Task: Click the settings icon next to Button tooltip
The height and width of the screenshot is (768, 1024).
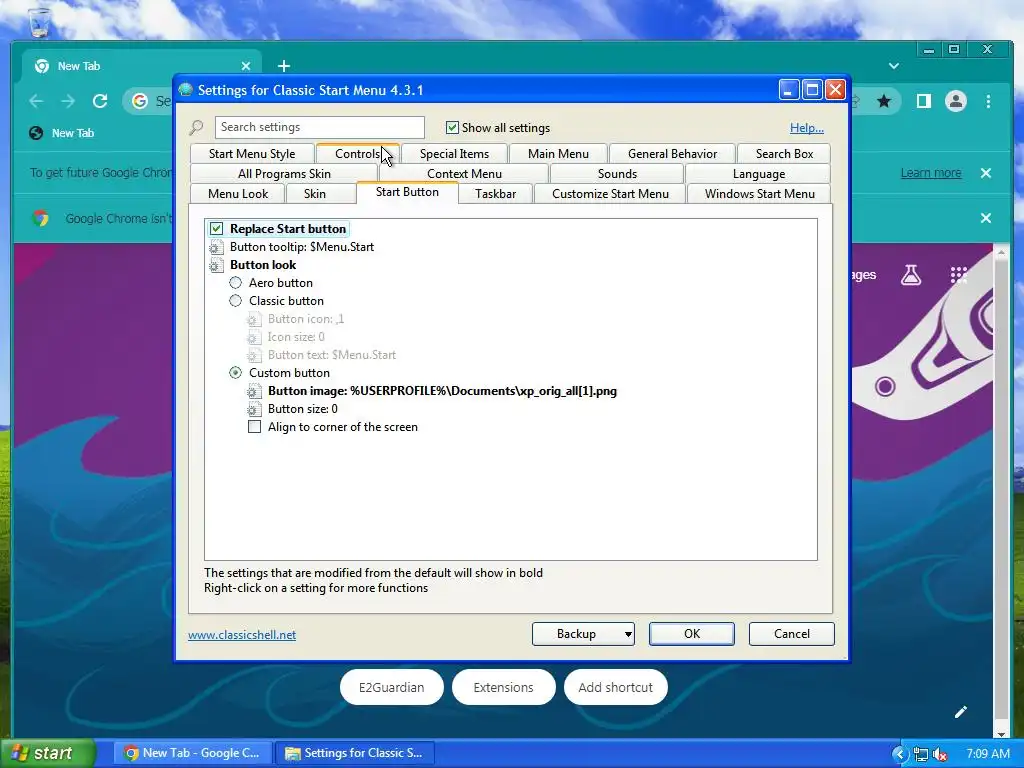Action: (216, 248)
